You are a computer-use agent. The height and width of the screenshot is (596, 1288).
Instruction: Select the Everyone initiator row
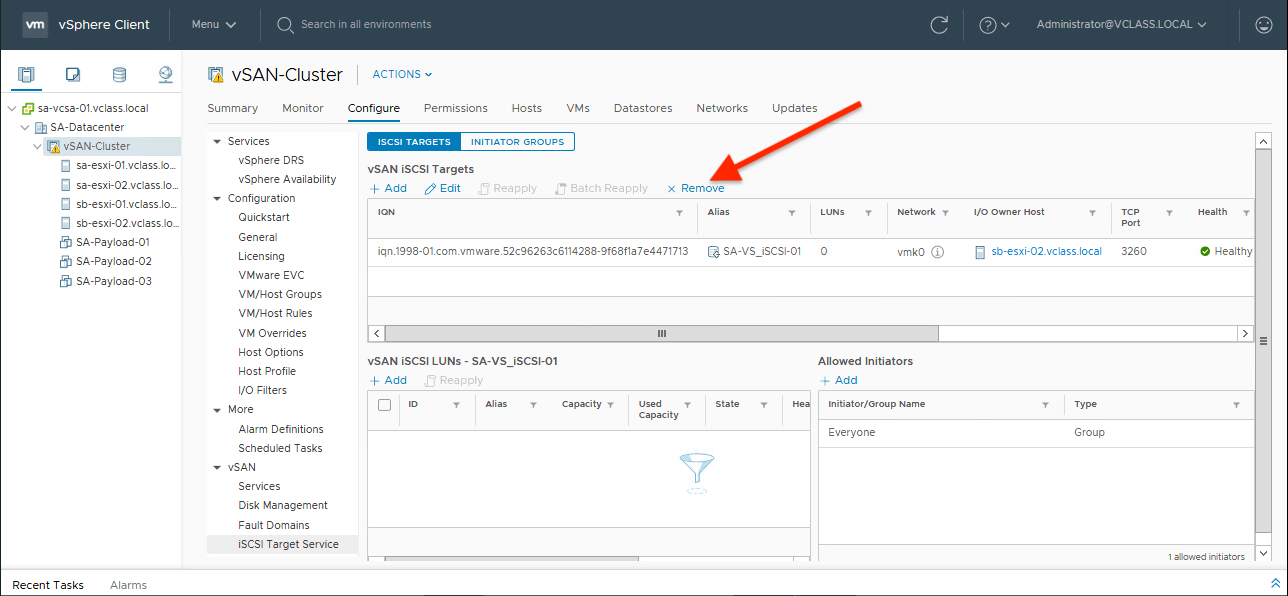(x=1036, y=433)
